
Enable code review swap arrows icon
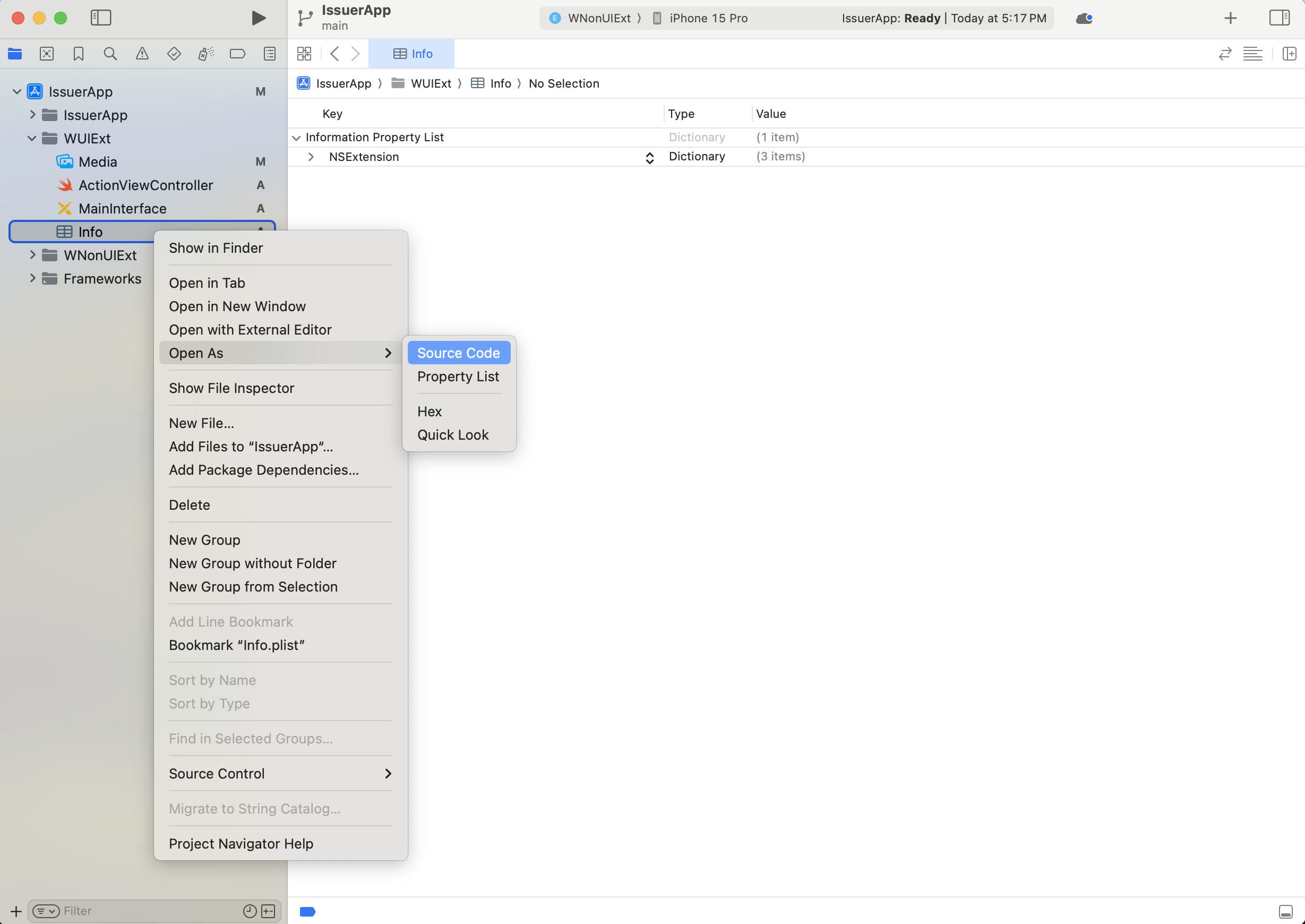[1225, 54]
